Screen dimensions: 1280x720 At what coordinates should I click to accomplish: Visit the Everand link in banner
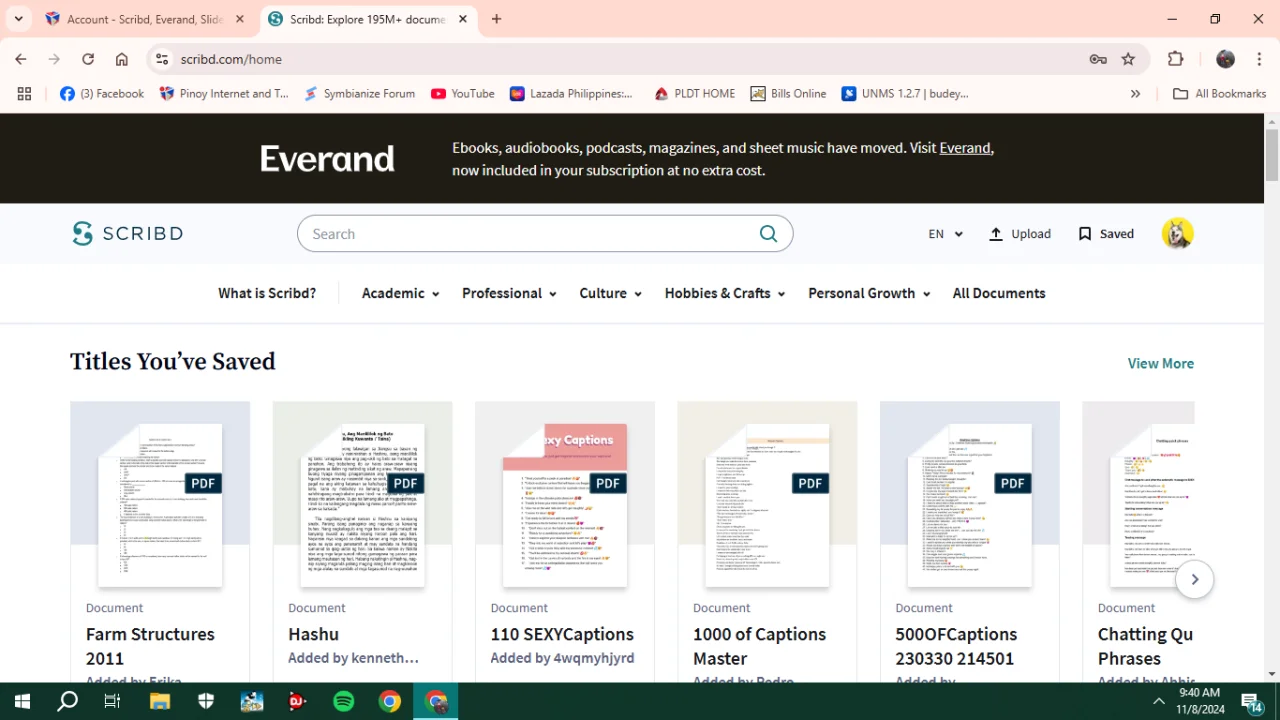(965, 147)
